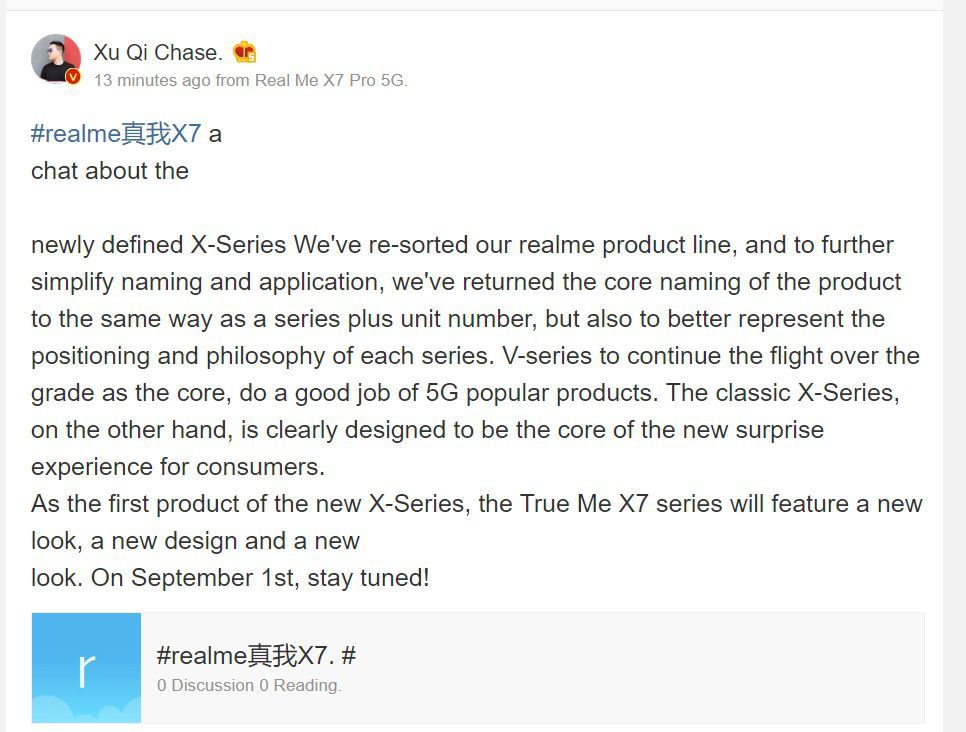Open the blue #realme真我X7 hashtag in post
Screen dimensions: 966x732
[x=116, y=134]
